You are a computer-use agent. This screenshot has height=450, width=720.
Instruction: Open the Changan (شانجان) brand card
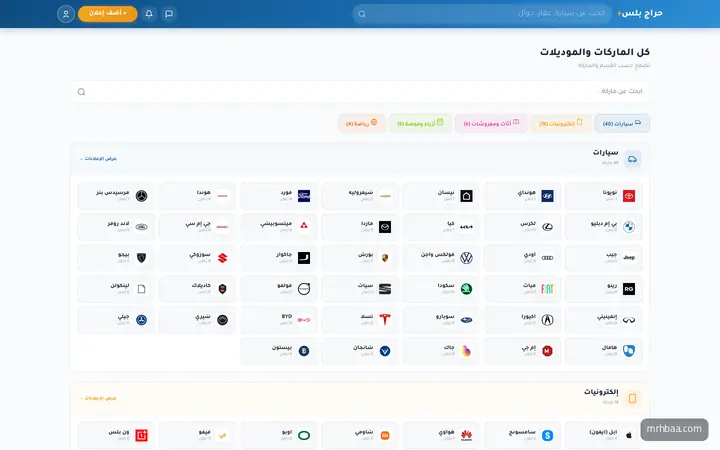(x=360, y=351)
